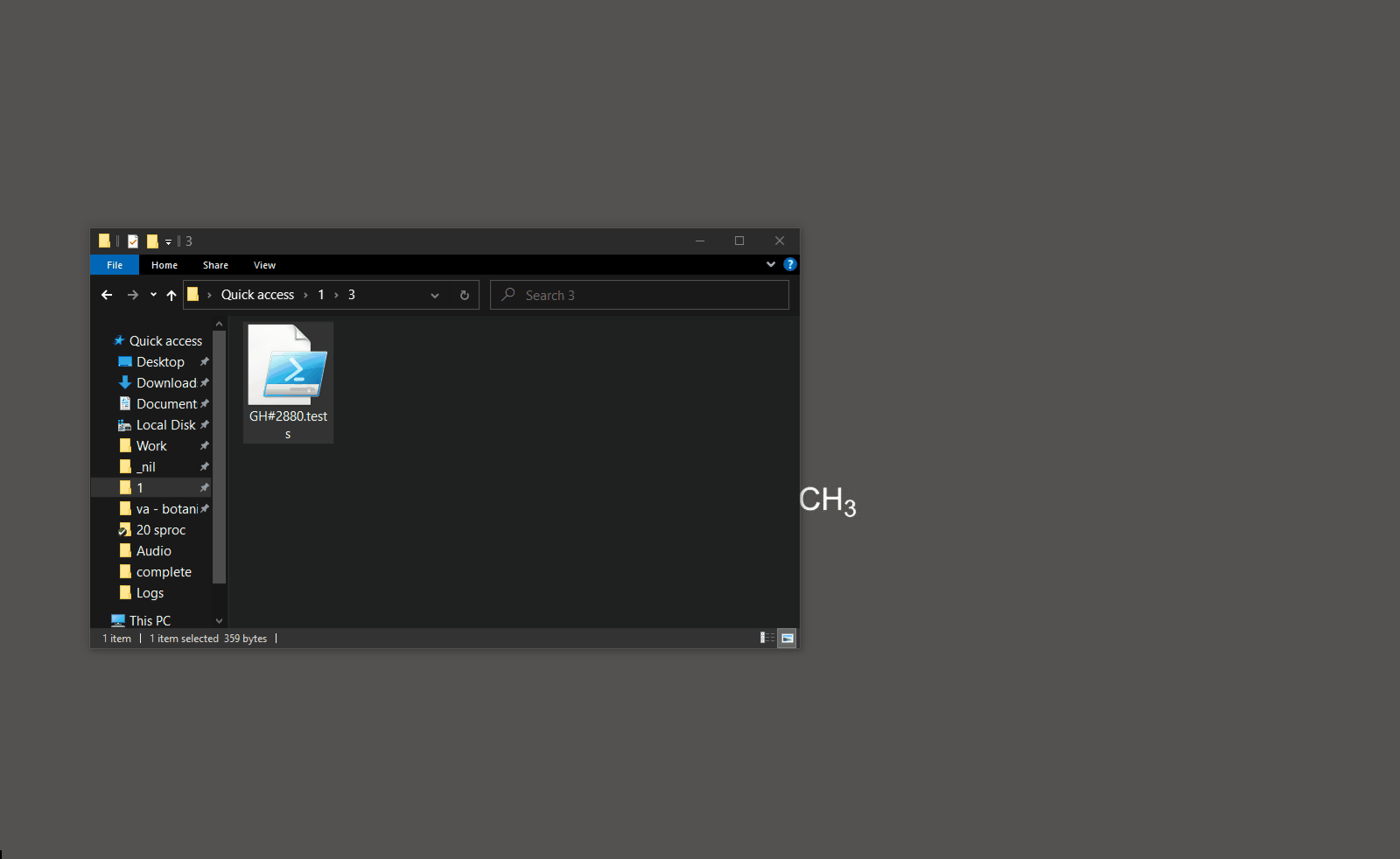Click the Properties quick access toolbar icon
Image resolution: width=1400 pixels, height=859 pixels.
[x=133, y=241]
